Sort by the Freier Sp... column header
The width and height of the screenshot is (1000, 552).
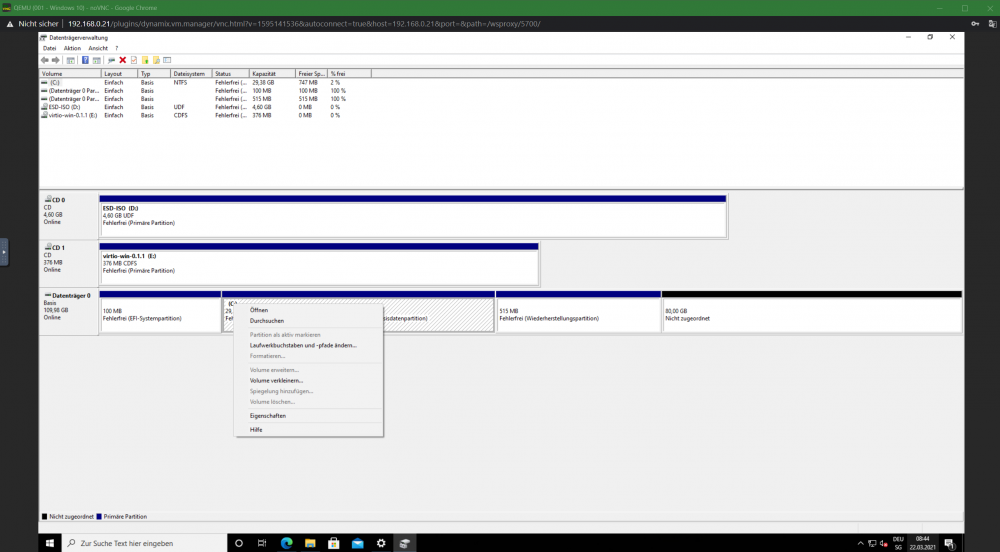pos(312,74)
